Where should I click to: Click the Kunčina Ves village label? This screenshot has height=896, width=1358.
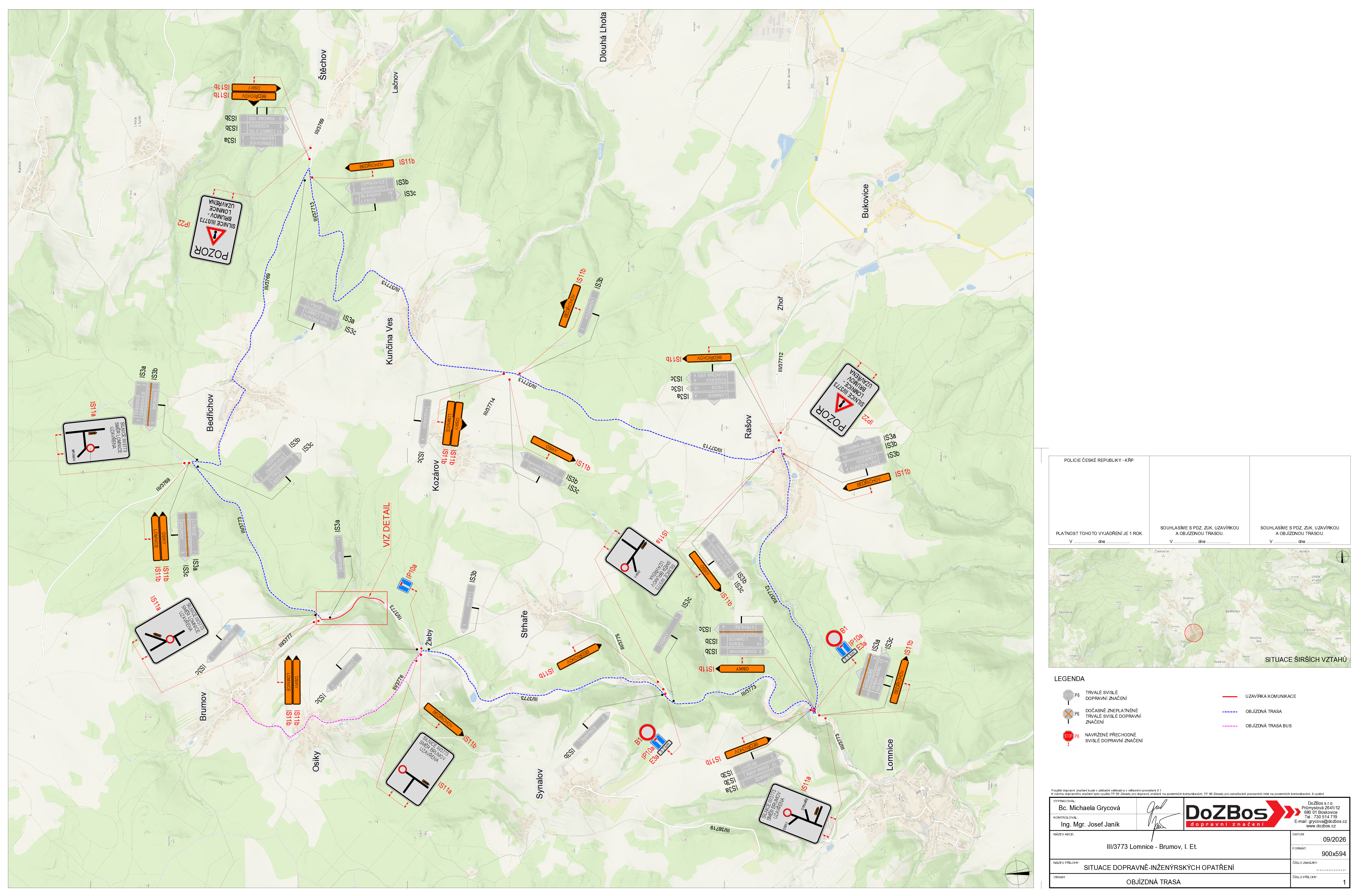pos(389,341)
